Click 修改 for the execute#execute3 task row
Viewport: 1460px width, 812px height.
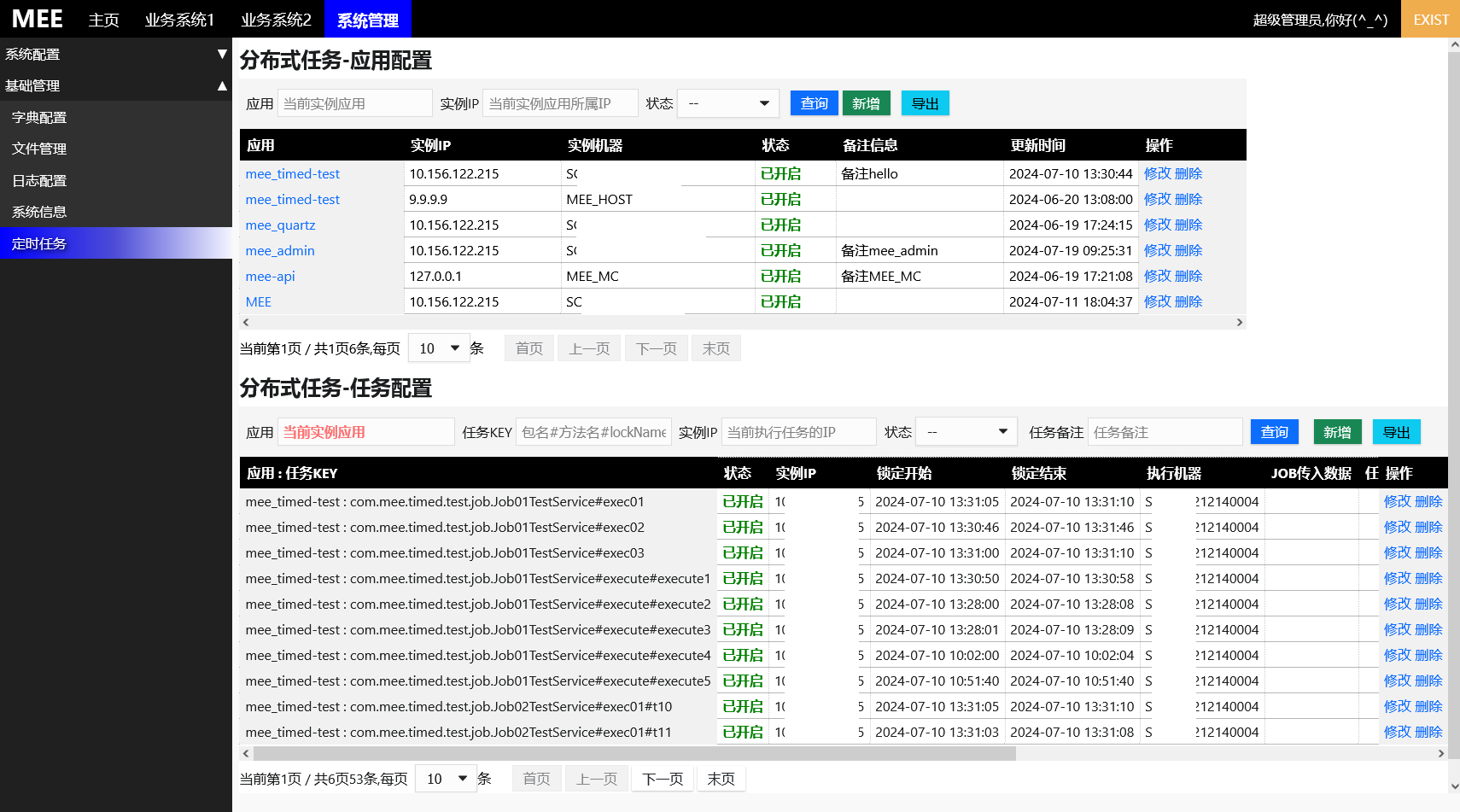point(1398,629)
